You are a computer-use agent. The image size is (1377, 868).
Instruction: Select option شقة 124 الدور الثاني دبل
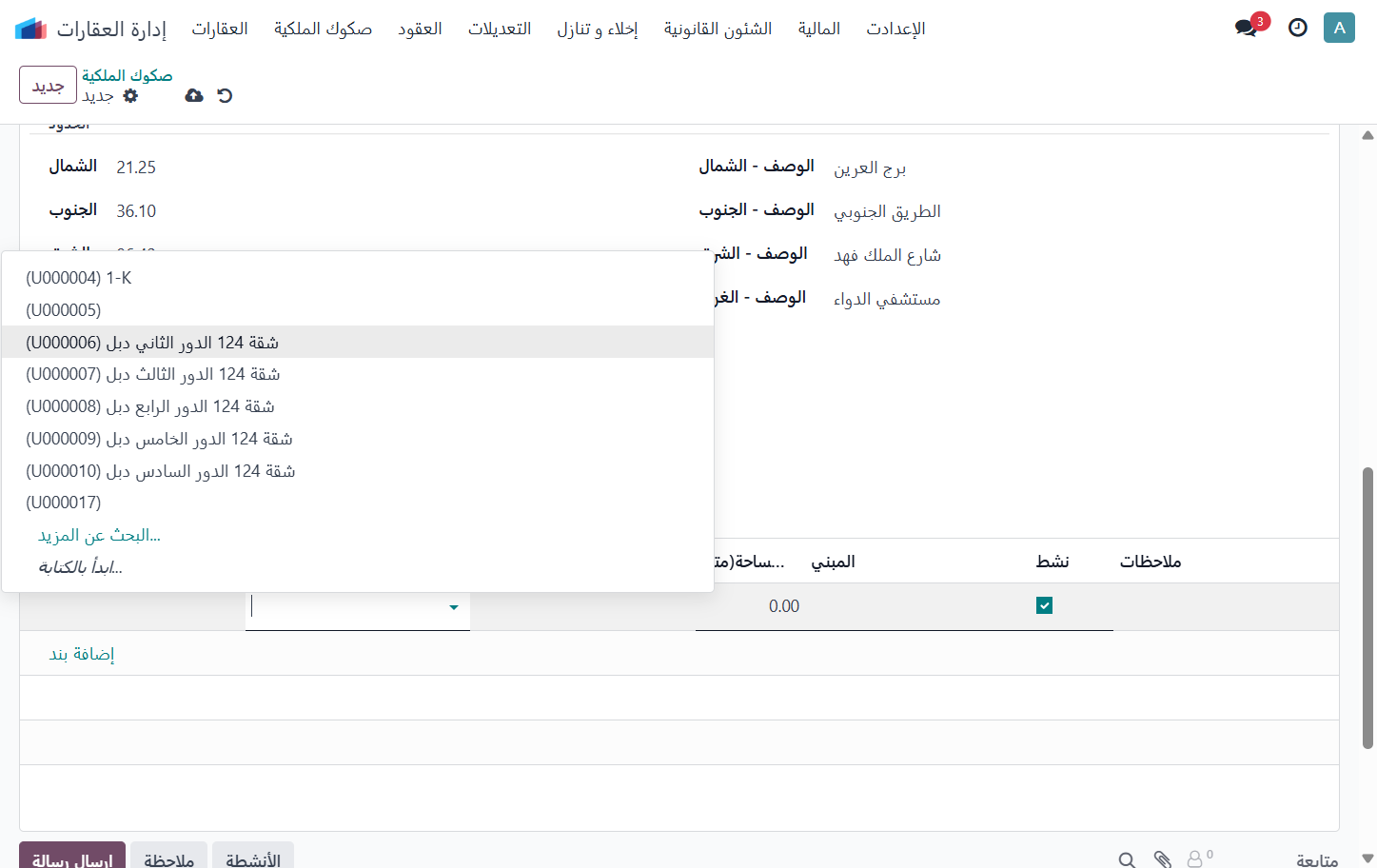pyautogui.click(x=358, y=343)
